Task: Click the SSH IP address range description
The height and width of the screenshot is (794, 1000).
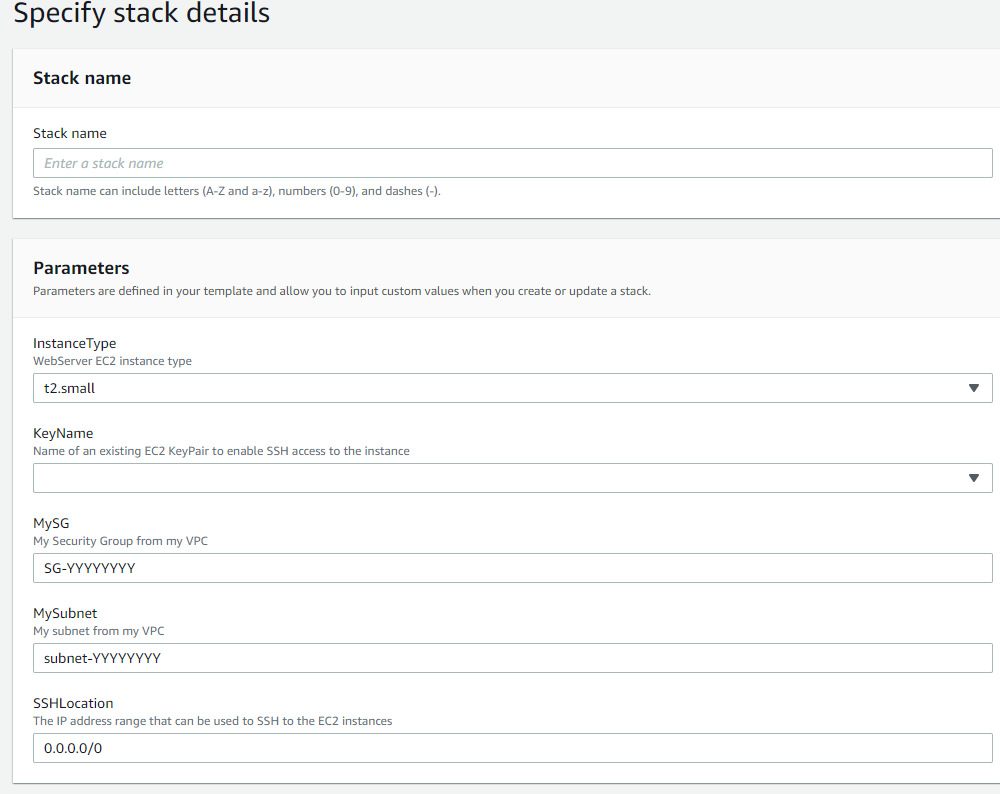Action: pos(212,721)
